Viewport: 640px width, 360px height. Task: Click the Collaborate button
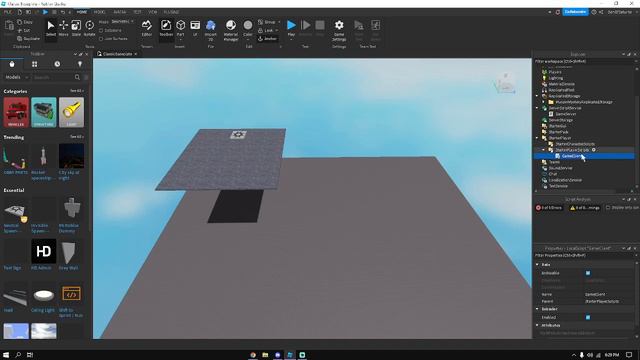pos(576,12)
